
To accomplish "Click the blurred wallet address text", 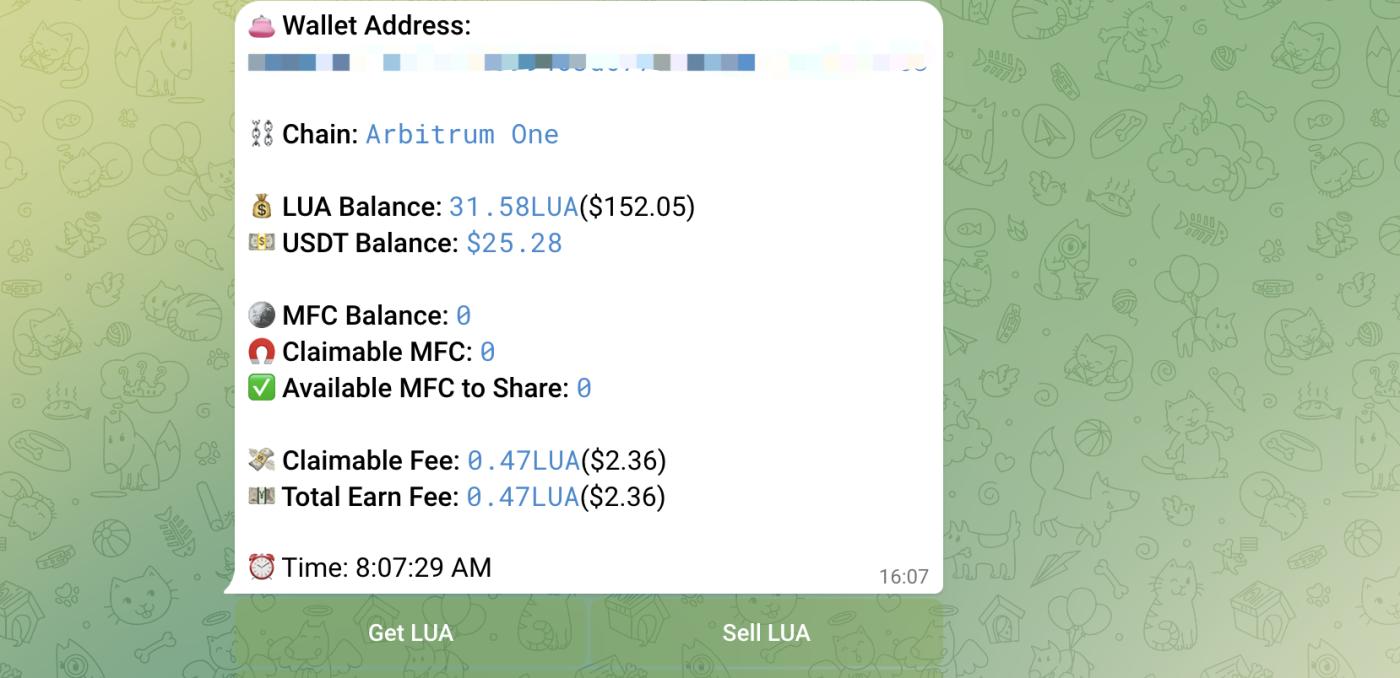I will coord(587,63).
